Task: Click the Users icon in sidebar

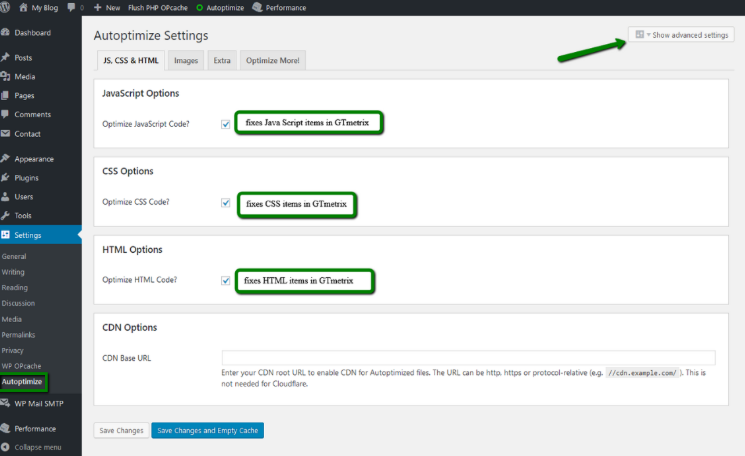Action: 7,197
